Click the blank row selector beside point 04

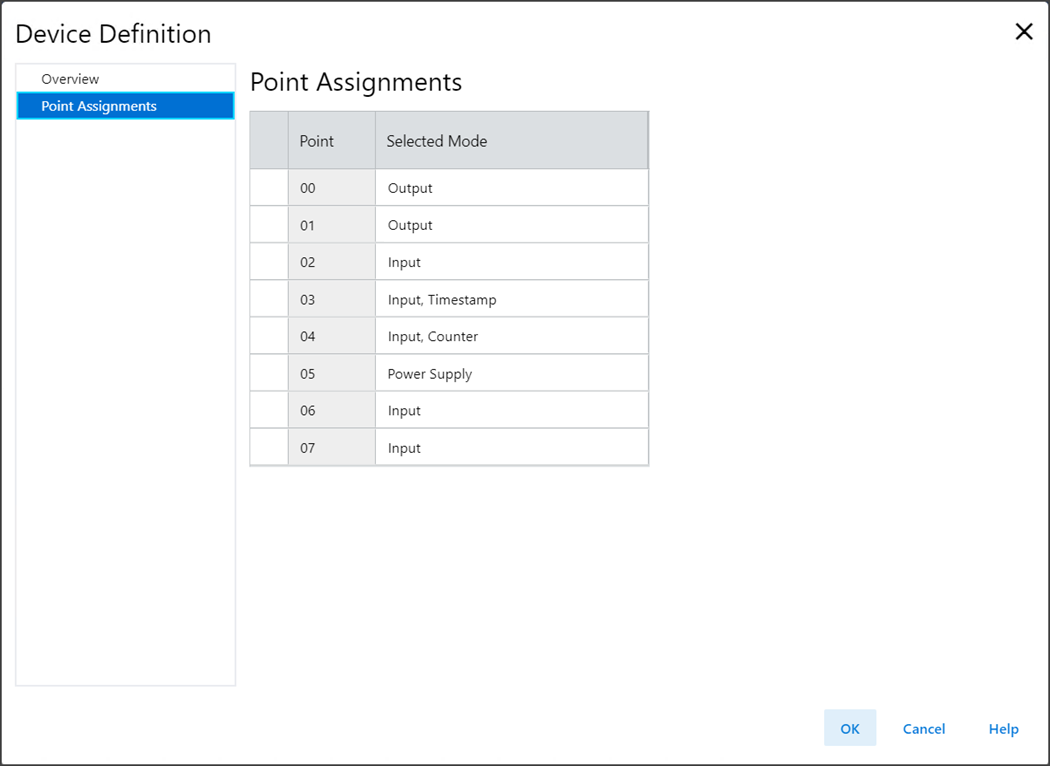point(269,336)
